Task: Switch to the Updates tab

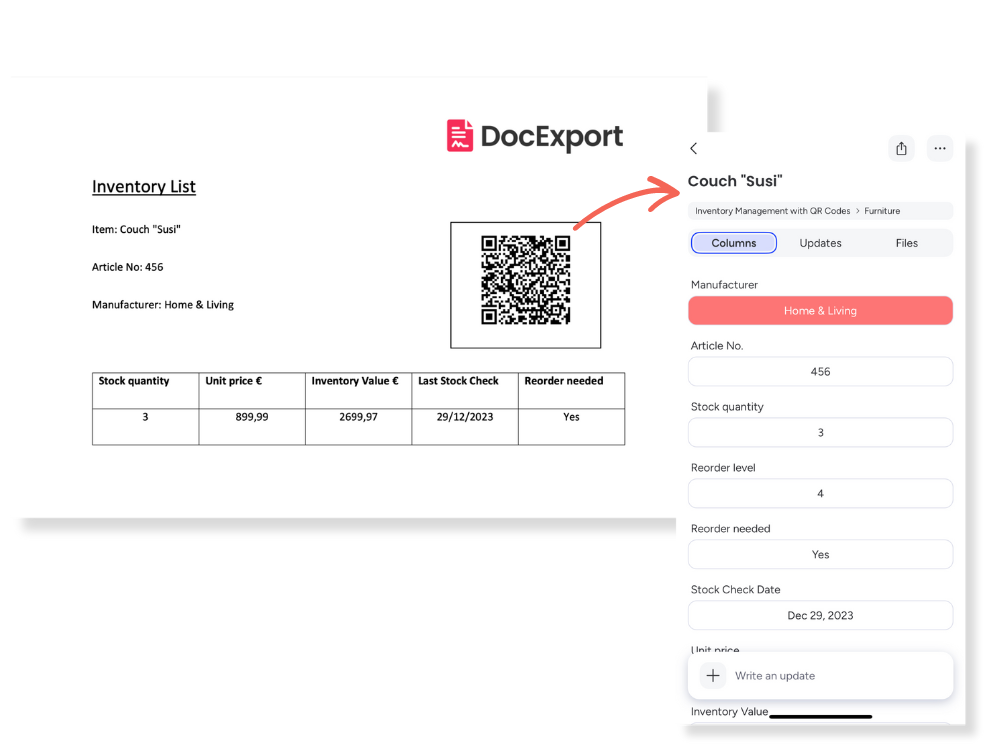Action: [820, 243]
